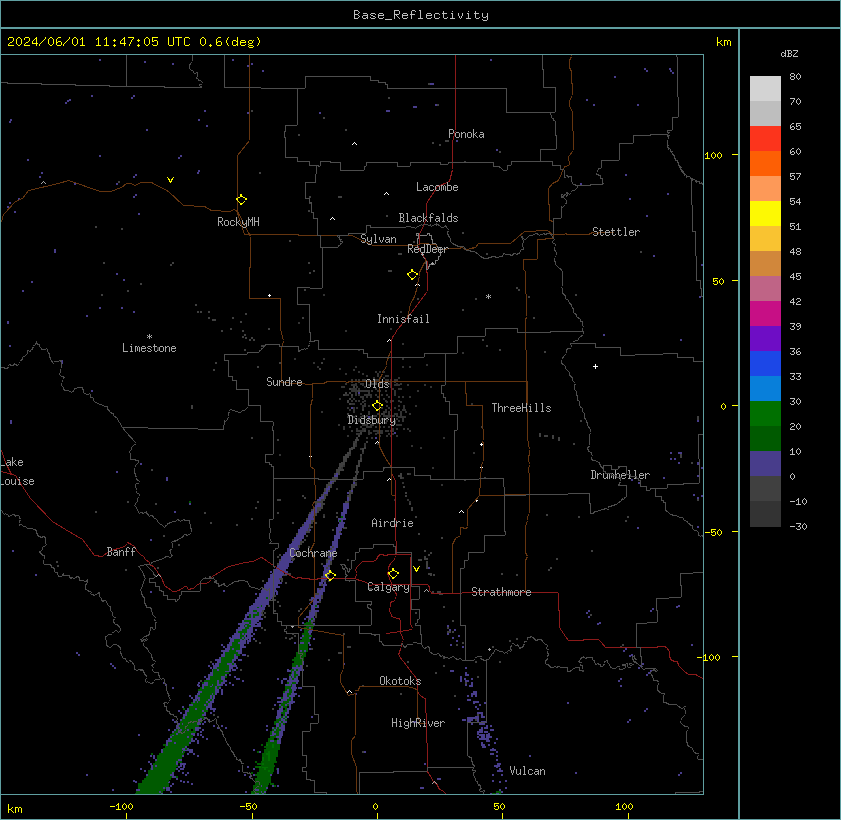Click the Stettler town label
The height and width of the screenshot is (820, 841).
point(616,232)
